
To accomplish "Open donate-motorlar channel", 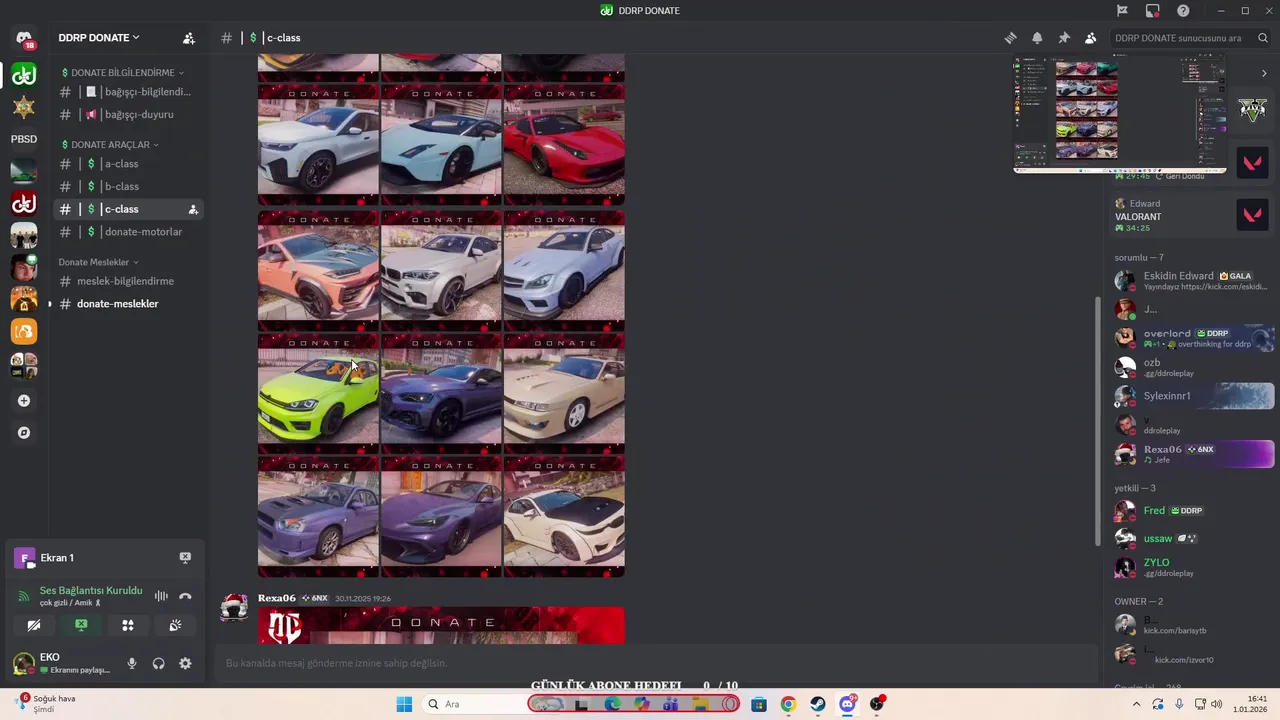I will click(x=127, y=232).
